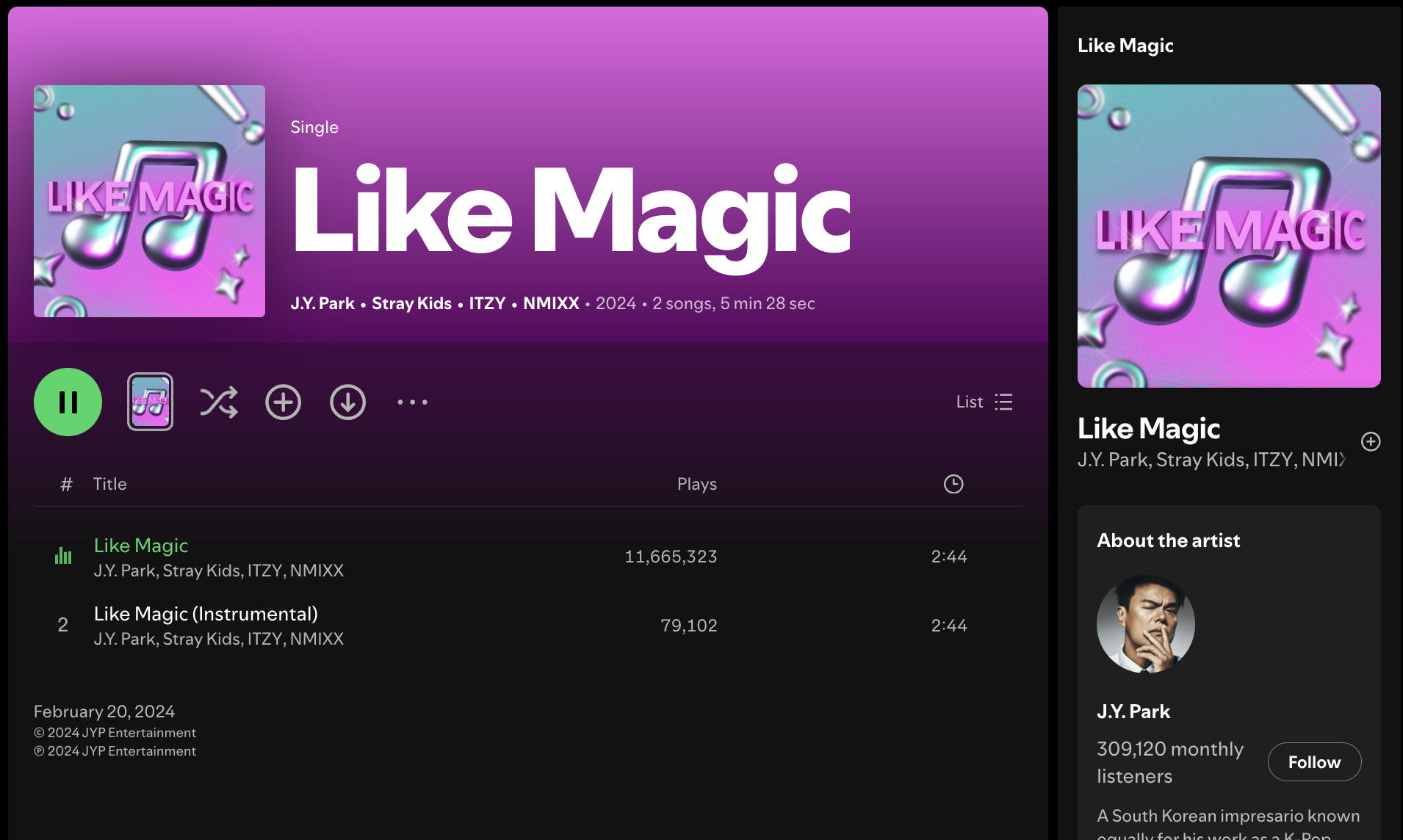
Task: Click the large Like Magic album cover
Action: 149,201
